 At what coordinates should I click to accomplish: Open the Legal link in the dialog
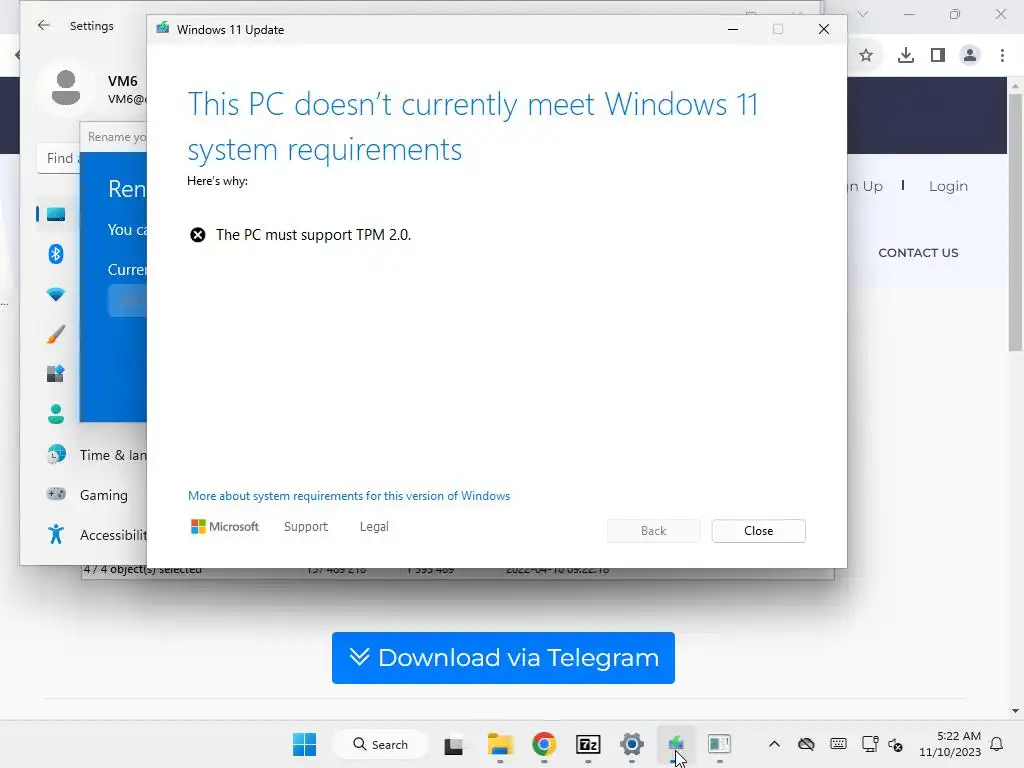(374, 526)
